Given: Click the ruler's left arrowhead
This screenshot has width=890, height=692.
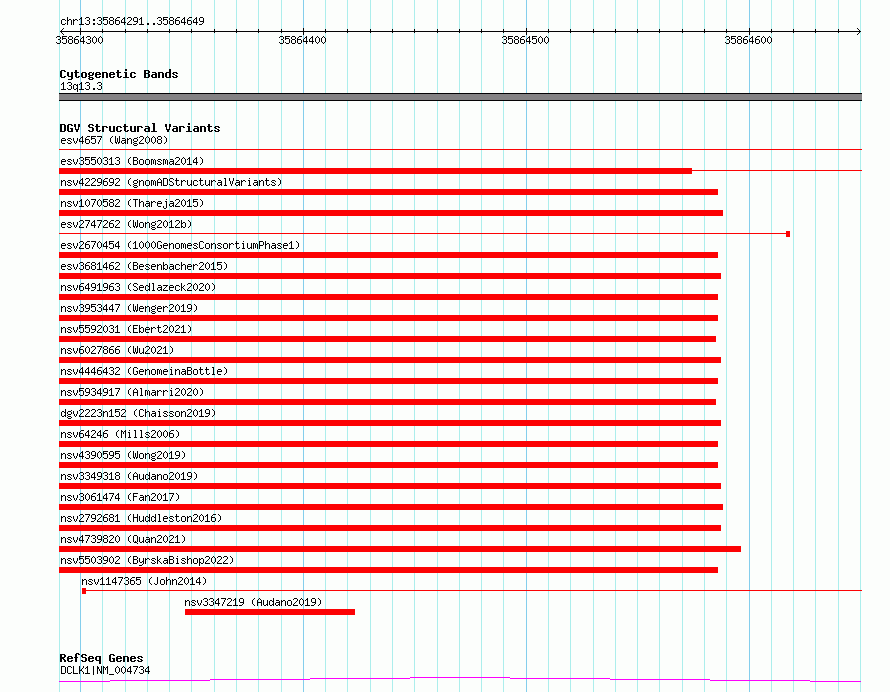Looking at the screenshot, I should click(62, 31).
